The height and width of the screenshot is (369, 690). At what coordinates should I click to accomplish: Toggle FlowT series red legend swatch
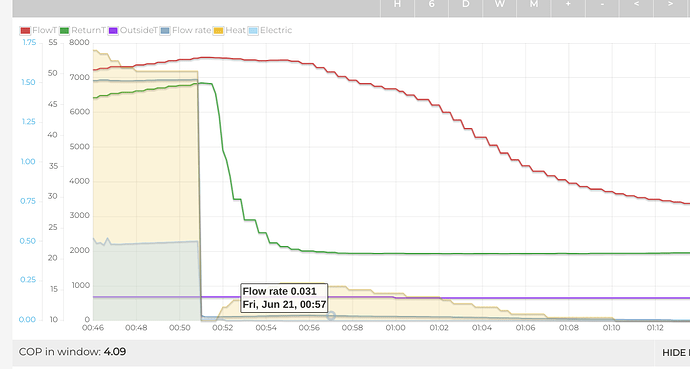coord(25,30)
